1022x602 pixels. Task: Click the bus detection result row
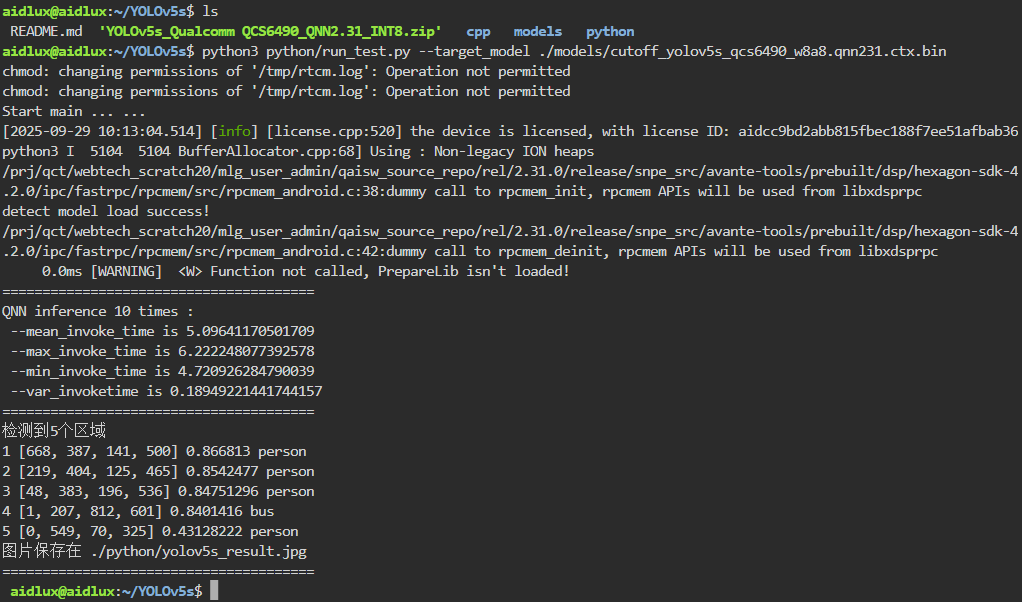point(142,511)
